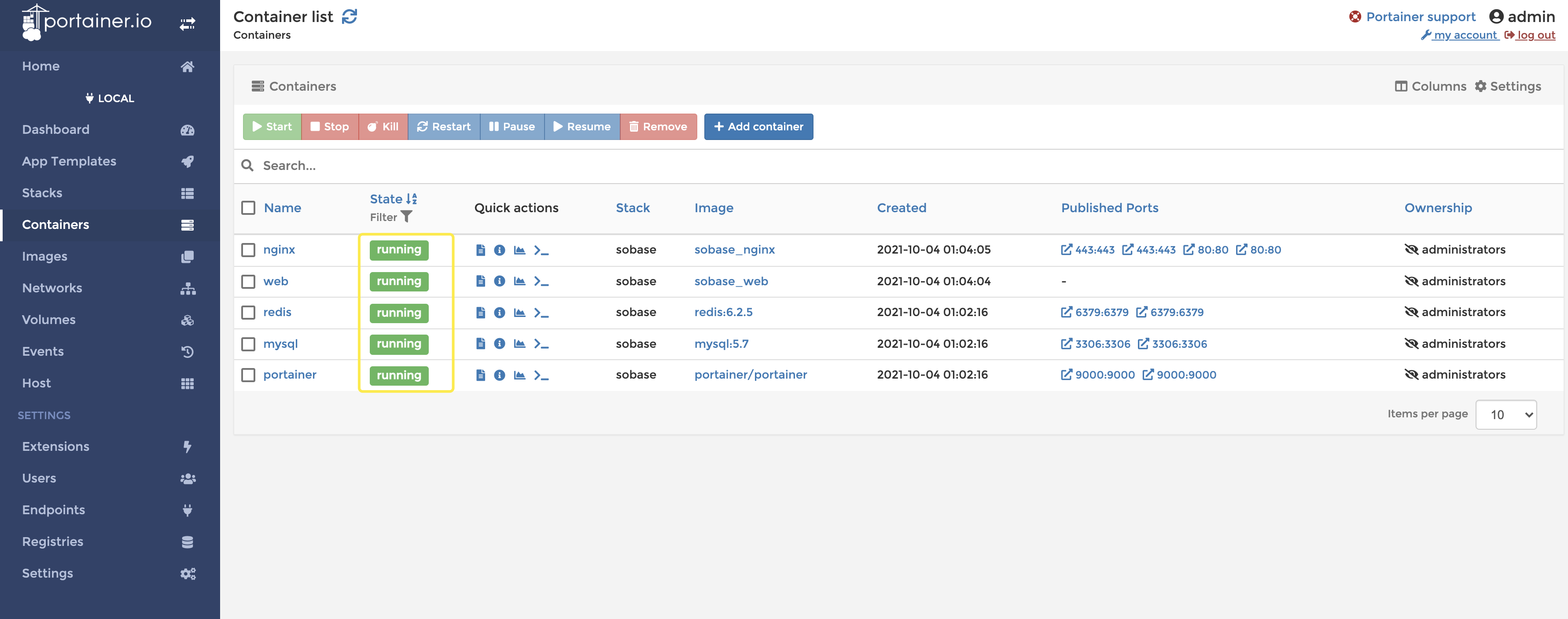1568x619 pixels.
Task: Open logs icon for portainer container
Action: (x=480, y=375)
